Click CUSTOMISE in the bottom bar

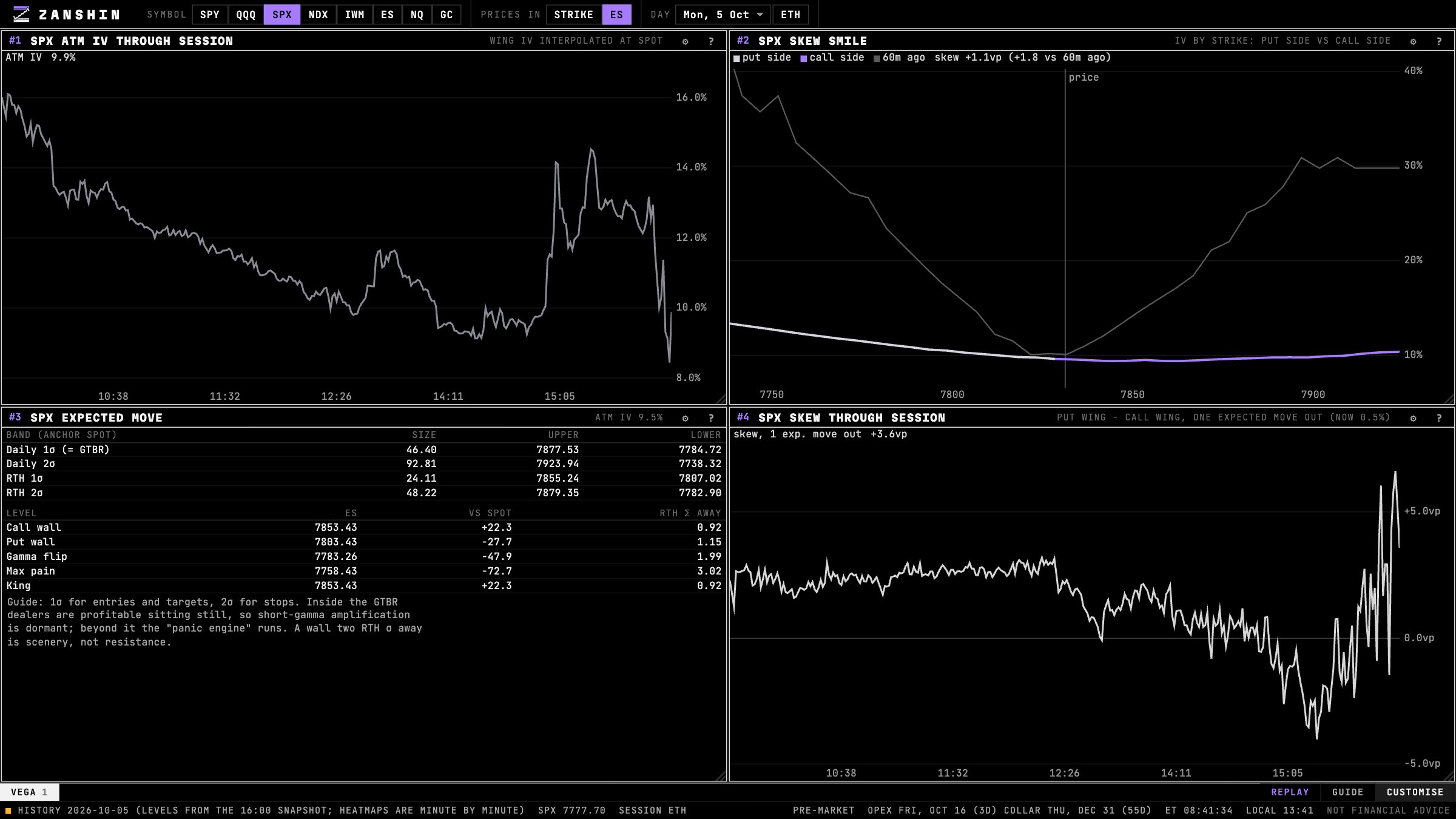click(1415, 792)
